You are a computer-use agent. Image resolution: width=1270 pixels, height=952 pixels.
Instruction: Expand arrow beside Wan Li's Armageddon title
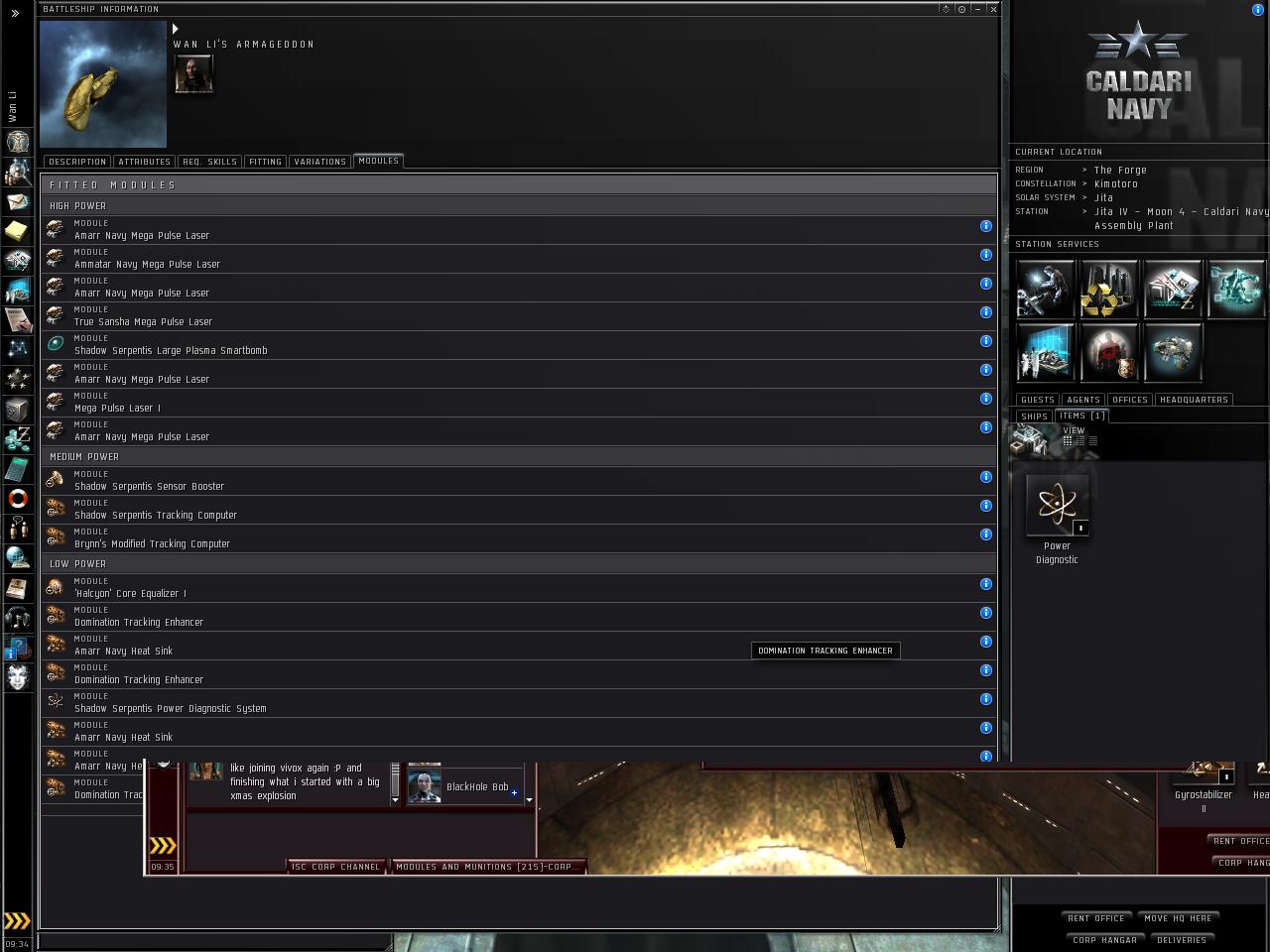click(176, 29)
